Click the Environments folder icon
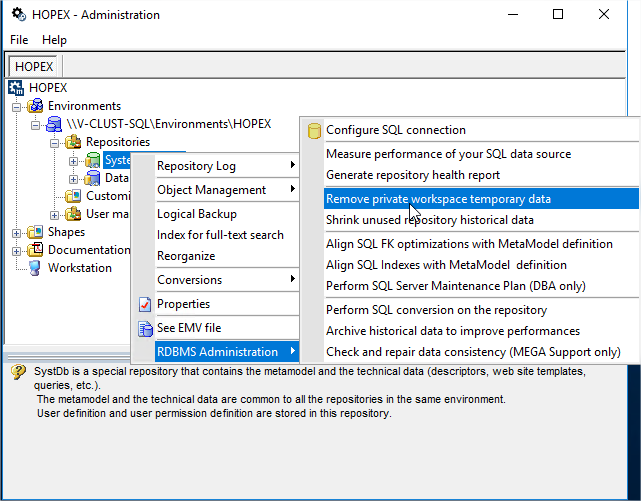 (x=36, y=106)
